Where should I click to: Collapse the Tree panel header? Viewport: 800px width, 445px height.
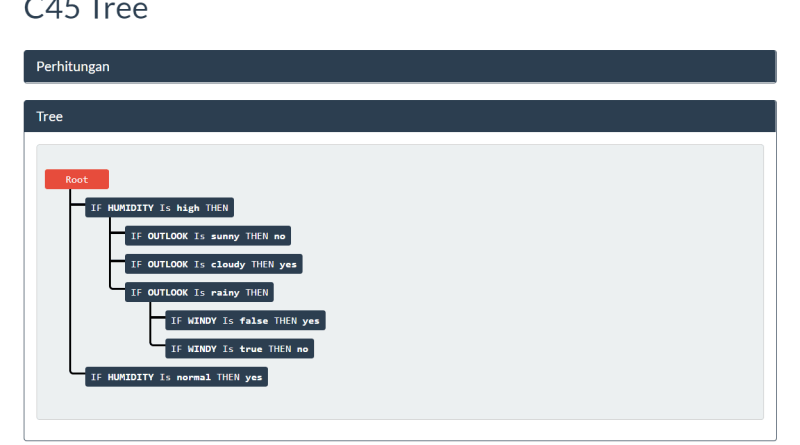pyautogui.click(x=400, y=116)
